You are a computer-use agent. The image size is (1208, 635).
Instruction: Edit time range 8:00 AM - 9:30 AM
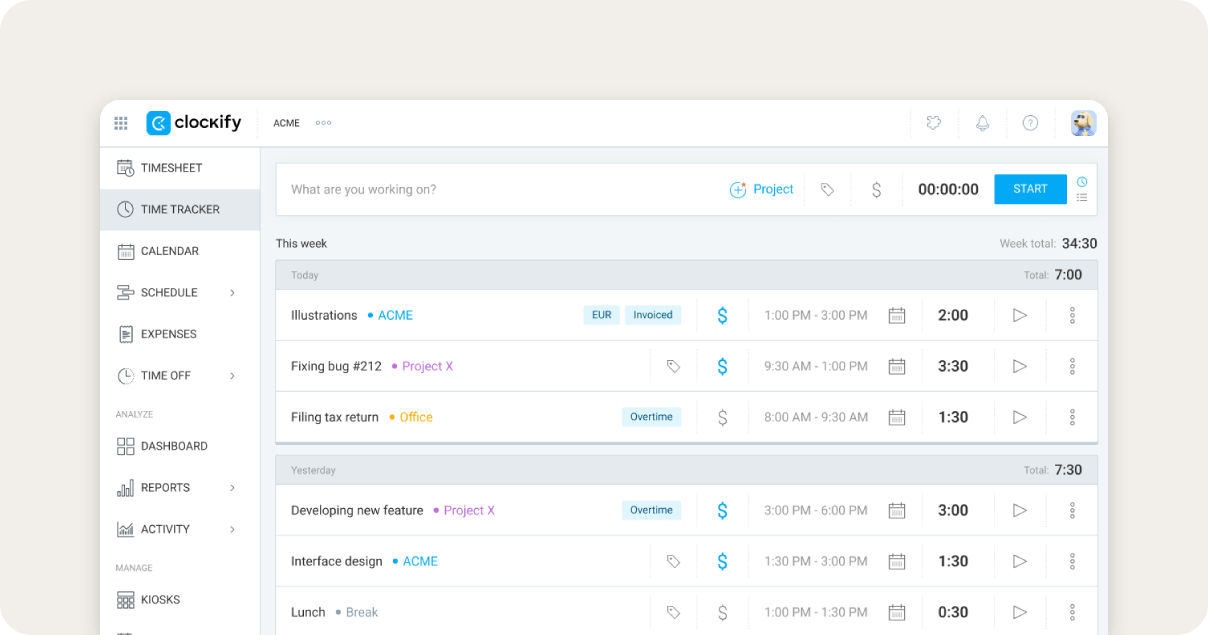pos(816,417)
